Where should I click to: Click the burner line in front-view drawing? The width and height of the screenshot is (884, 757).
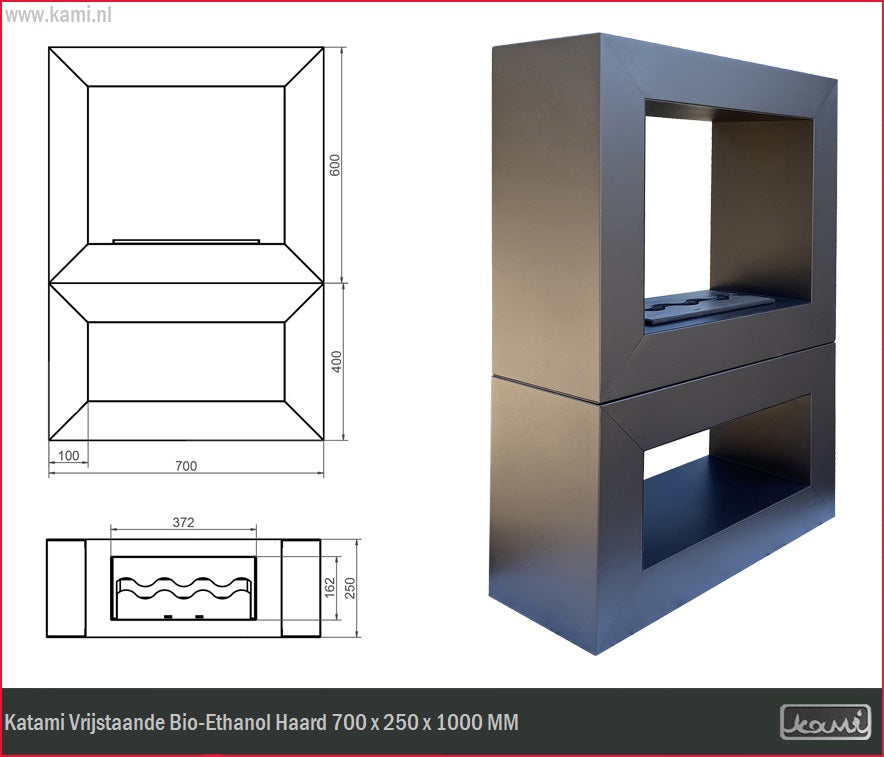pos(186,240)
